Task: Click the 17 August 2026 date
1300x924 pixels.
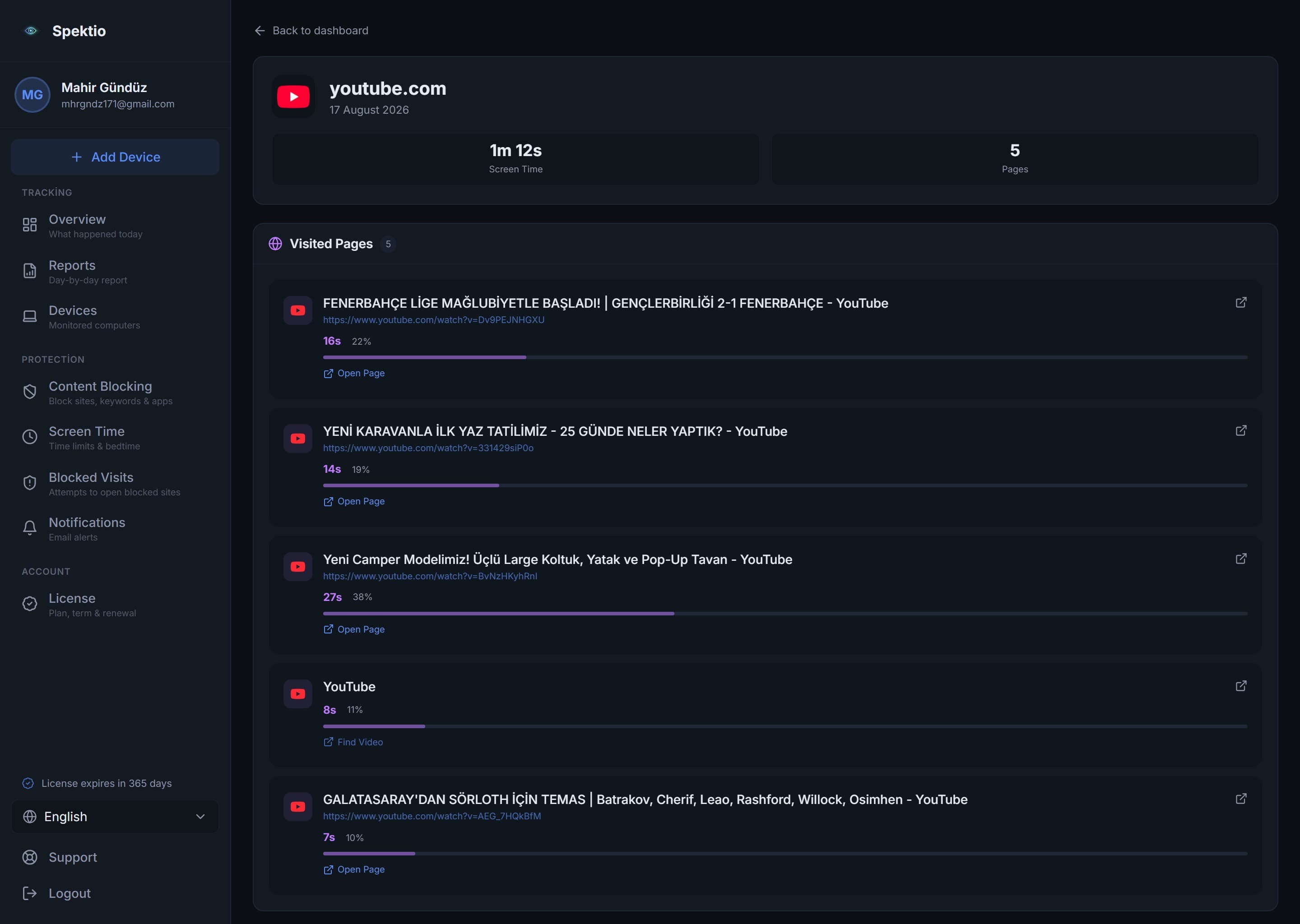Action: [369, 110]
